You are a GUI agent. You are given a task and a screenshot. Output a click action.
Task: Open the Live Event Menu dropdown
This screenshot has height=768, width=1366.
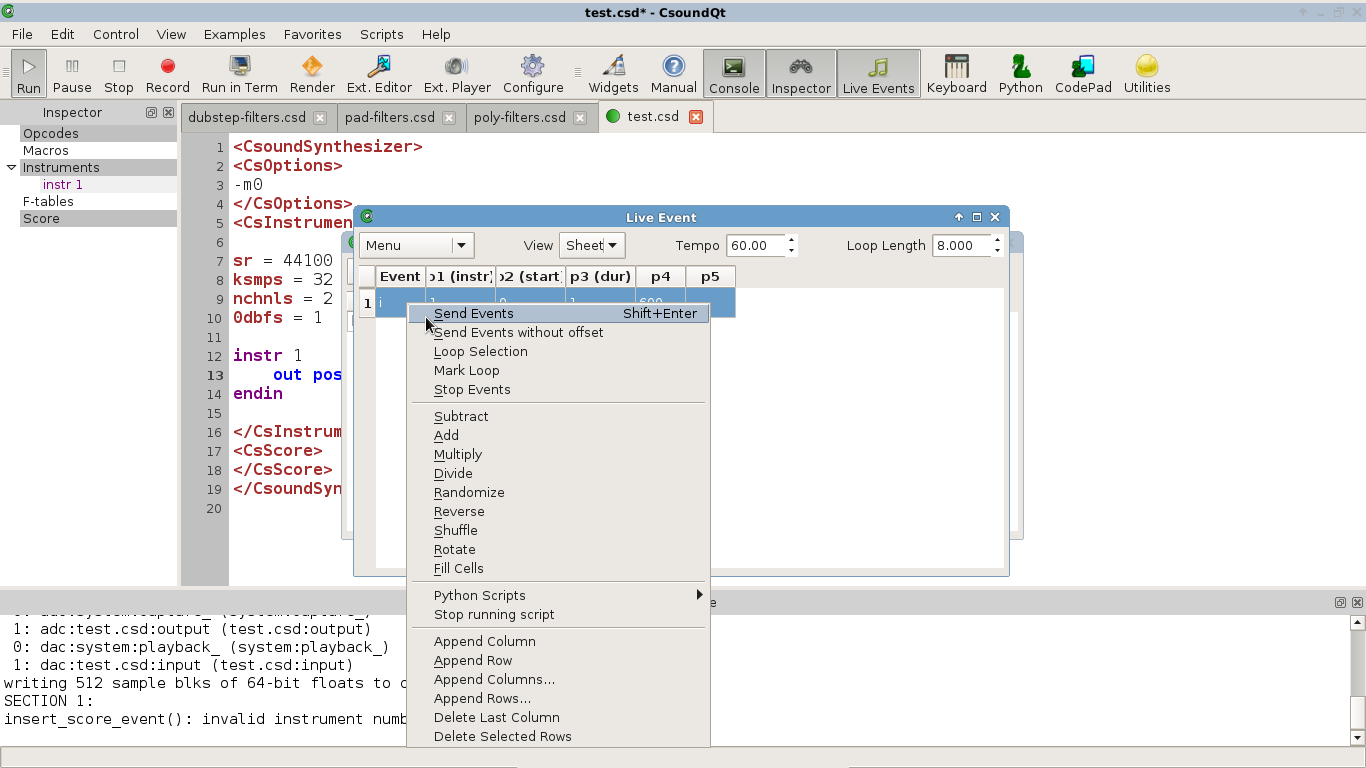416,245
